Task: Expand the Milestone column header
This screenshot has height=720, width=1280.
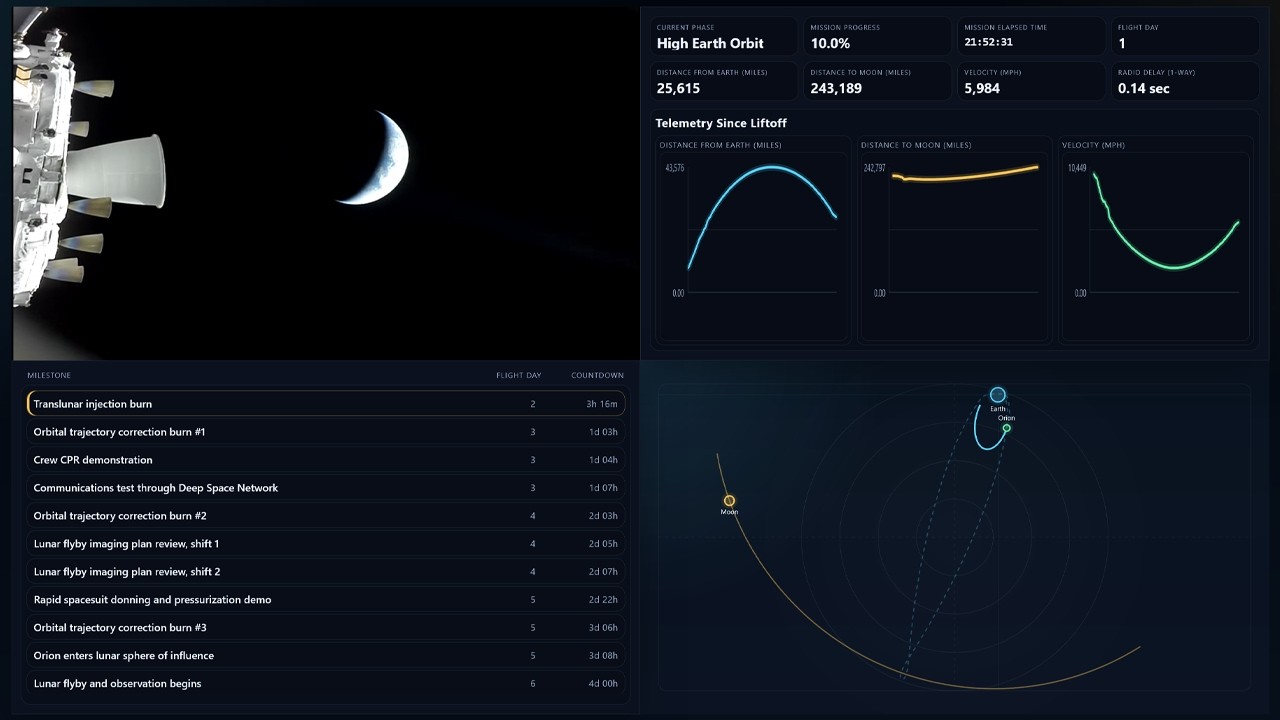Action: click(49, 375)
